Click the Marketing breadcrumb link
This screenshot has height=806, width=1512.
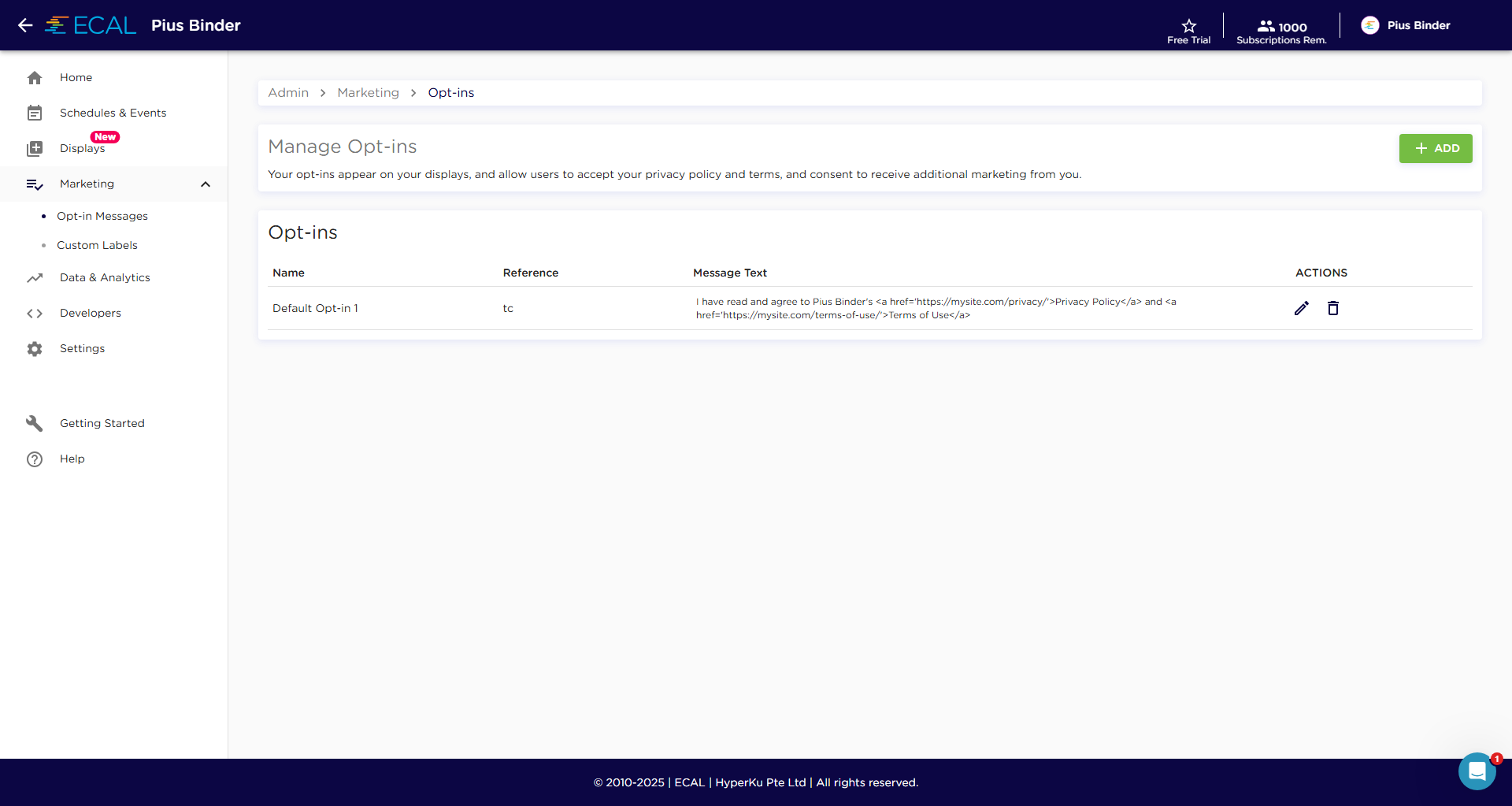(x=368, y=93)
